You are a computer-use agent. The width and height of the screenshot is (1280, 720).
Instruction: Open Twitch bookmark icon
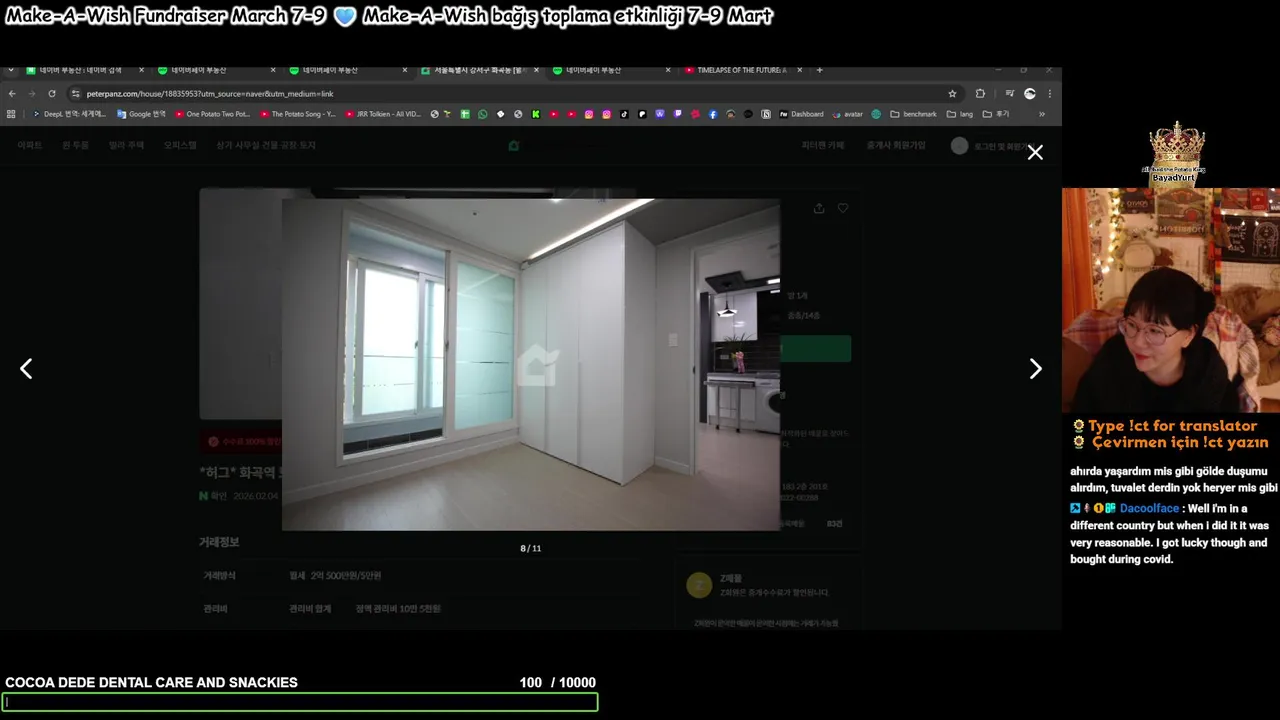coord(677,114)
